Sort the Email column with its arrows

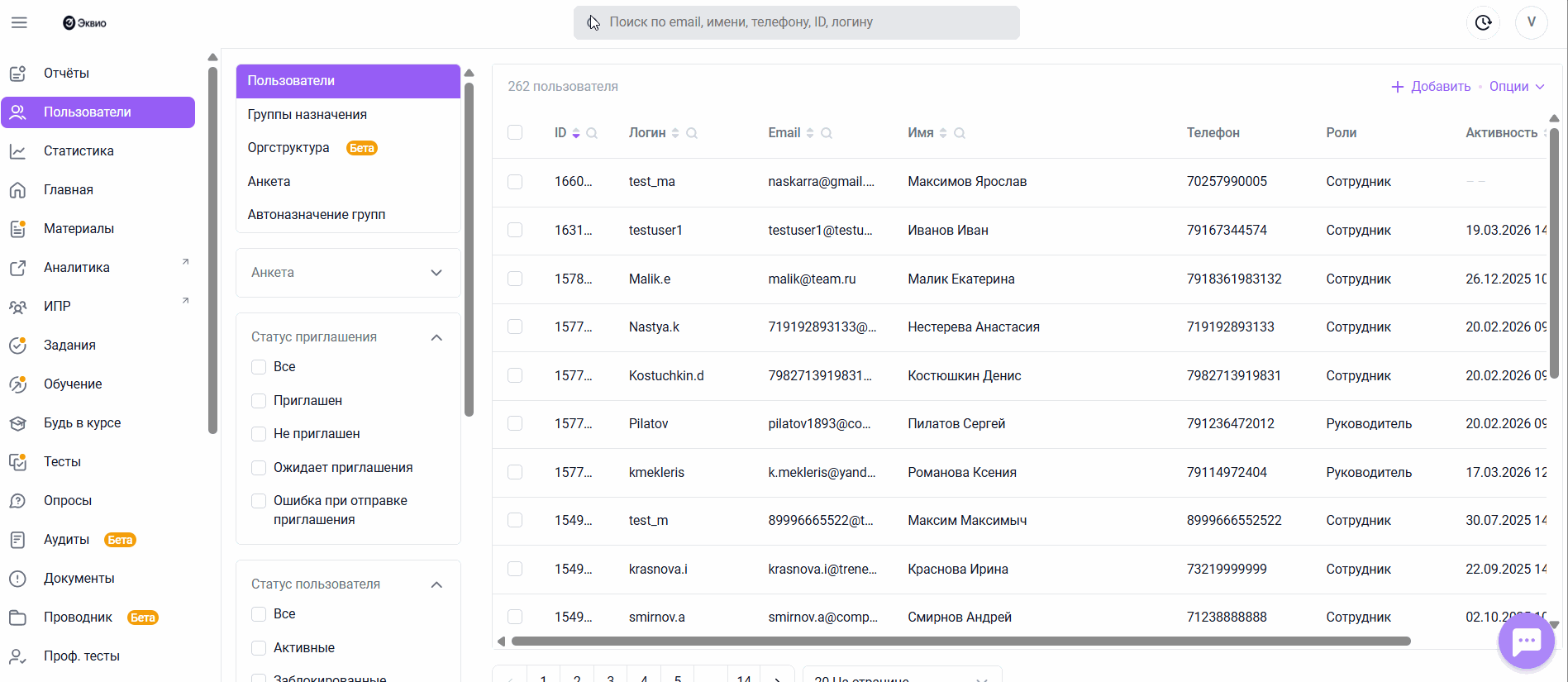click(x=810, y=133)
